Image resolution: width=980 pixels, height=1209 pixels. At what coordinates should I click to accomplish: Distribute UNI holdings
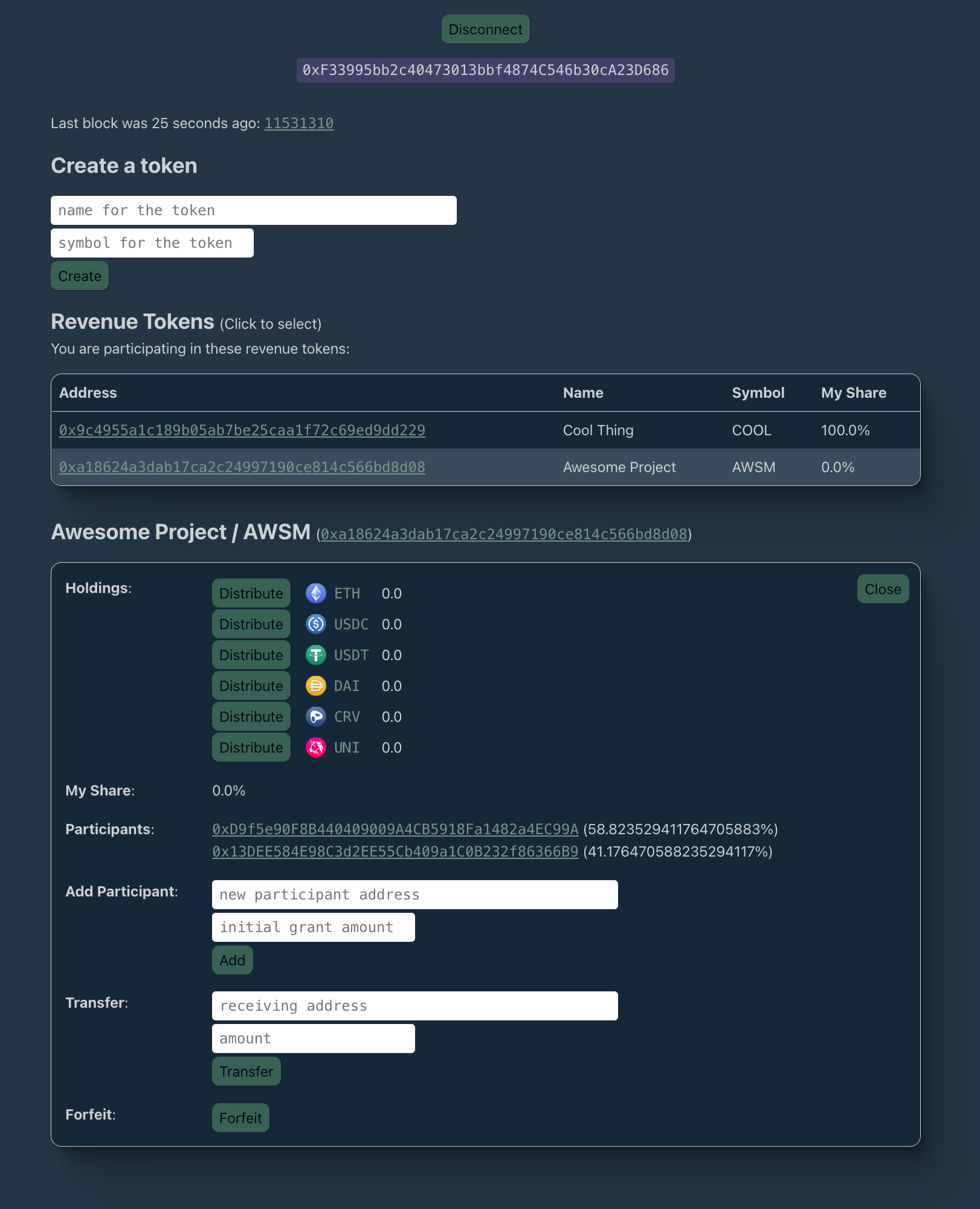pos(251,748)
